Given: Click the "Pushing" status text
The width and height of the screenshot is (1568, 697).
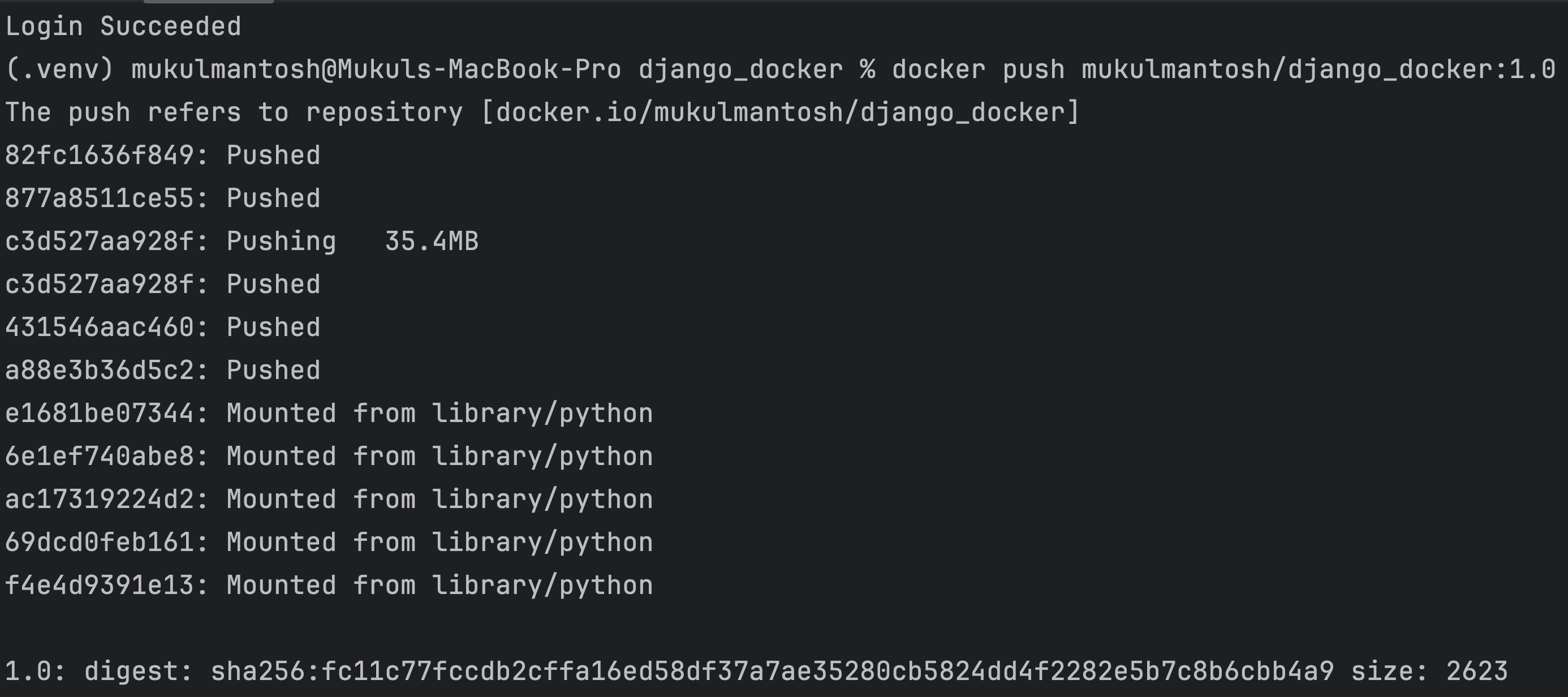Looking at the screenshot, I should [281, 242].
